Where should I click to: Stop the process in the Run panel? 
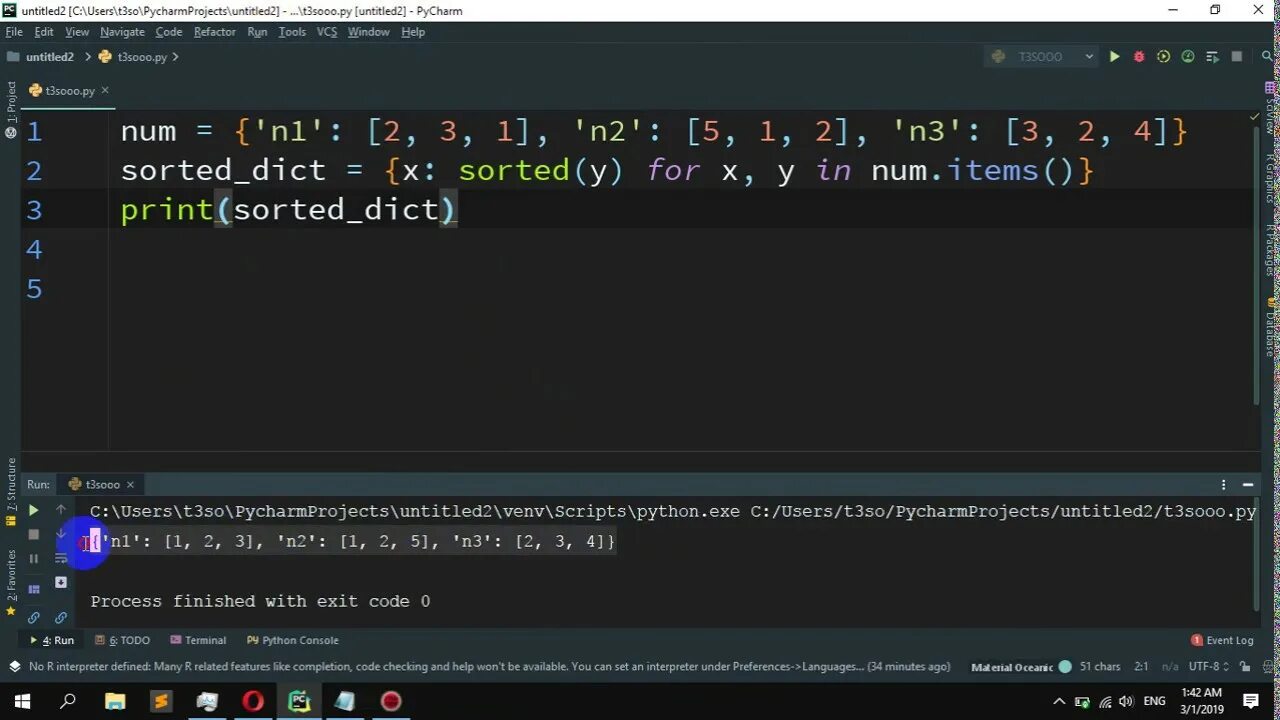pos(33,534)
